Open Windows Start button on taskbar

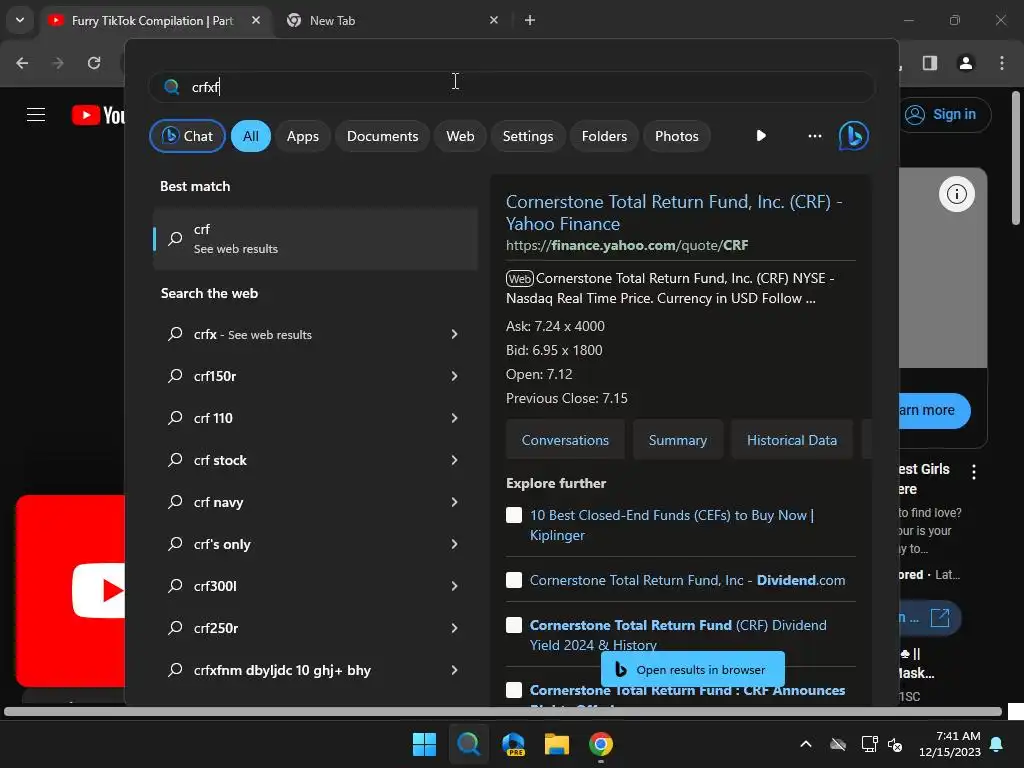pyautogui.click(x=424, y=744)
